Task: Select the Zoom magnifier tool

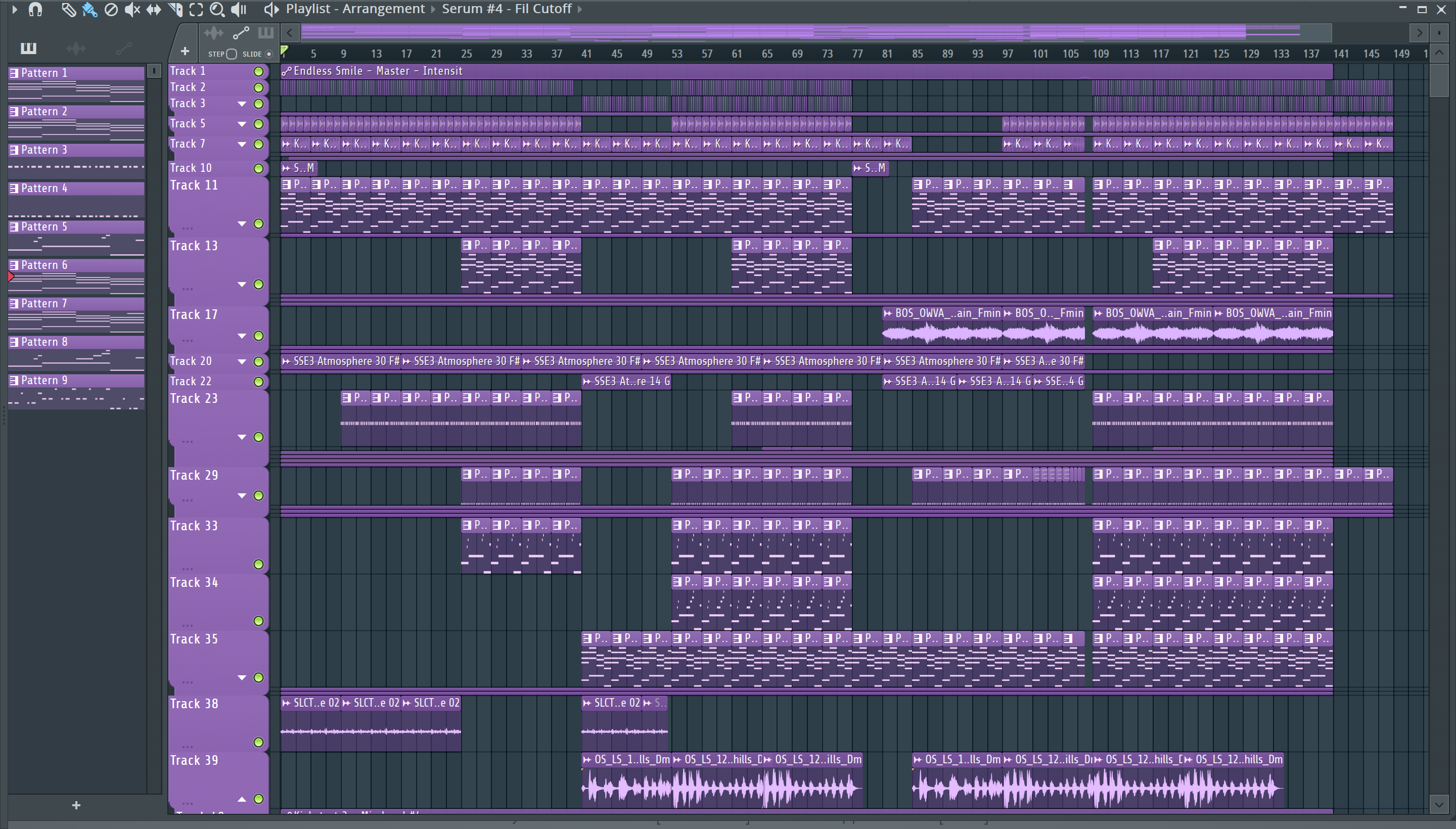Action: tap(217, 9)
